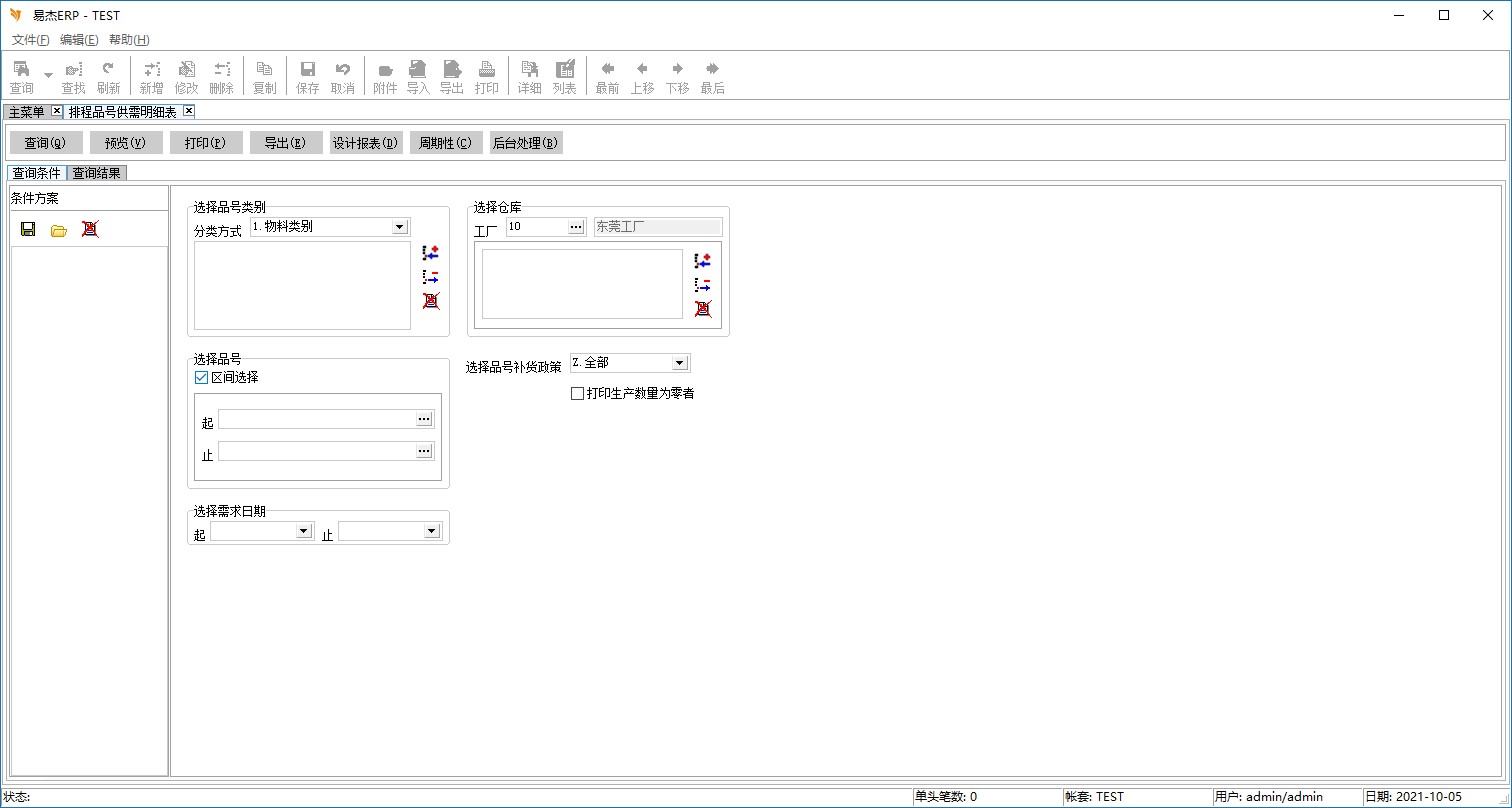Screen dimensions: 1512x808
Task: Click the 查询 toolbar icon
Action: (21, 77)
